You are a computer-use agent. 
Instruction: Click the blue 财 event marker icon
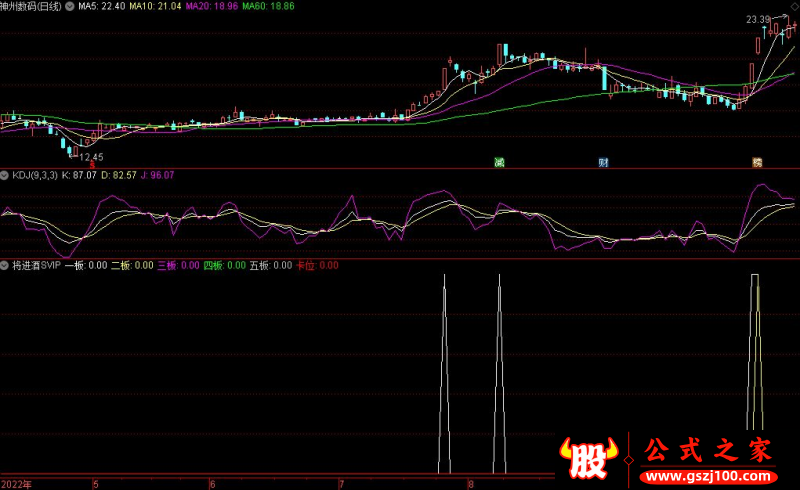click(604, 162)
